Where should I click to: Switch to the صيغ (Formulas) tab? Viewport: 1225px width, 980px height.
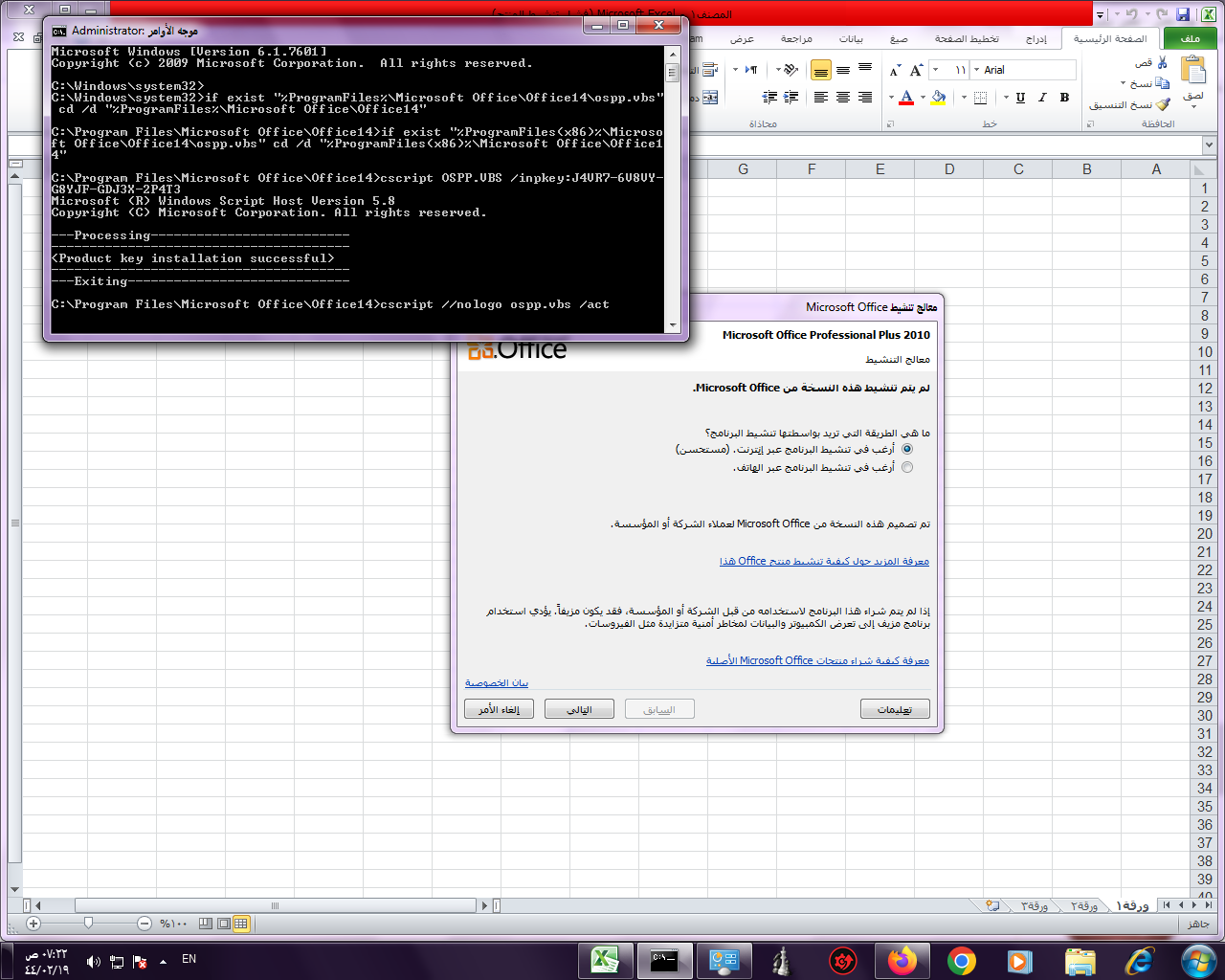[899, 39]
